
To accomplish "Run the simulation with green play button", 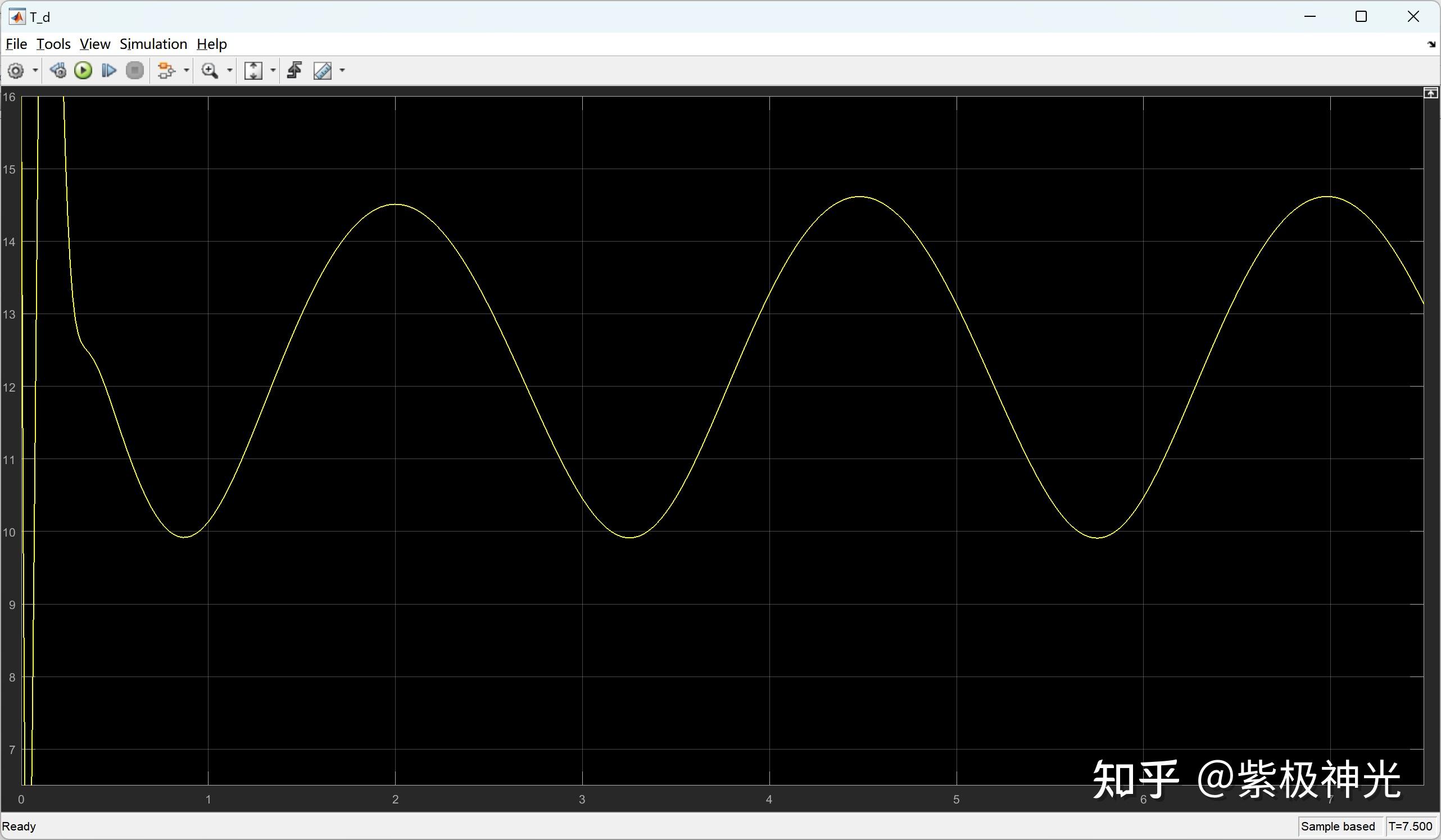I will [84, 71].
